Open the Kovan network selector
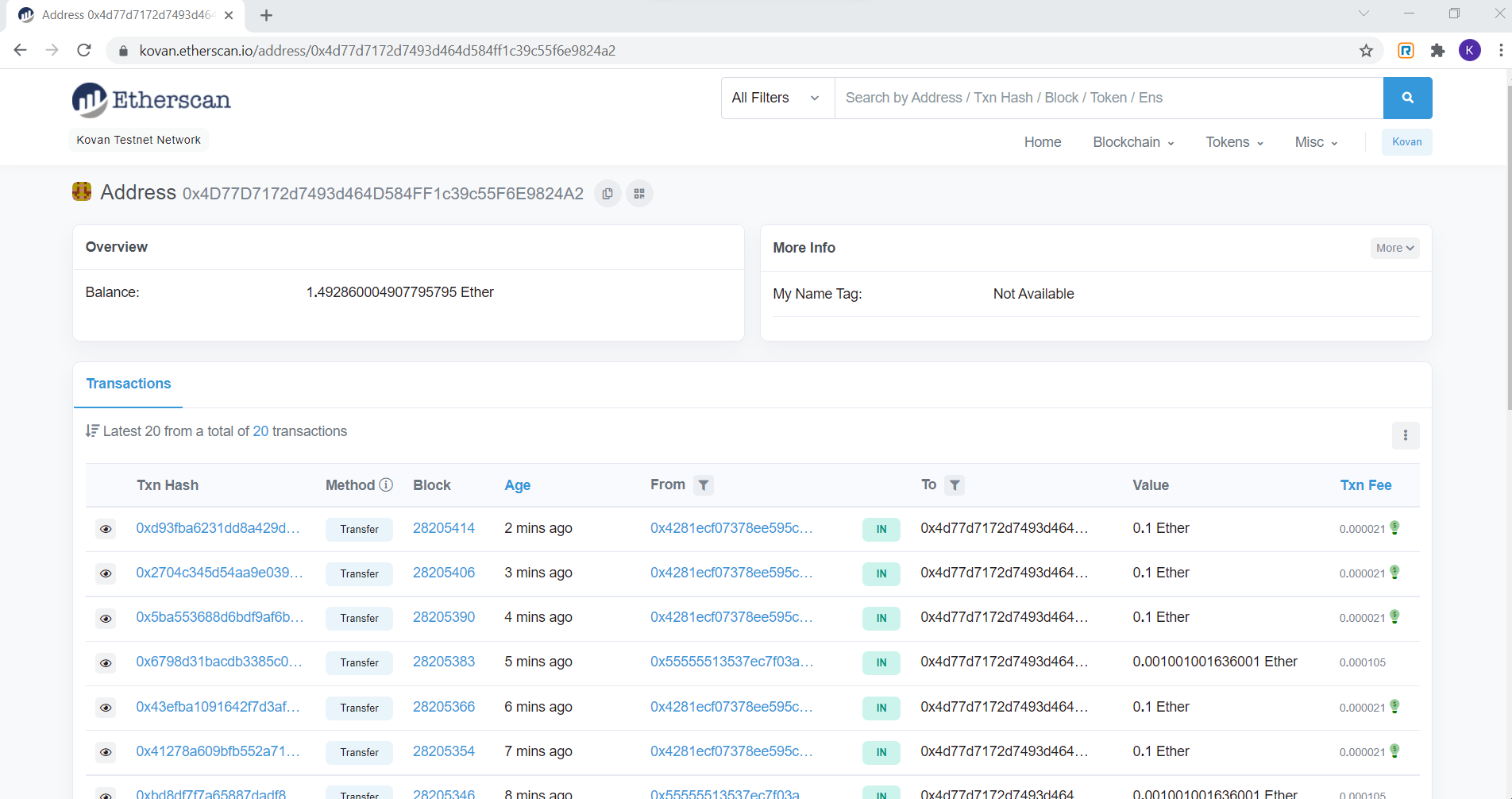This screenshot has width=1512, height=799. [1406, 142]
